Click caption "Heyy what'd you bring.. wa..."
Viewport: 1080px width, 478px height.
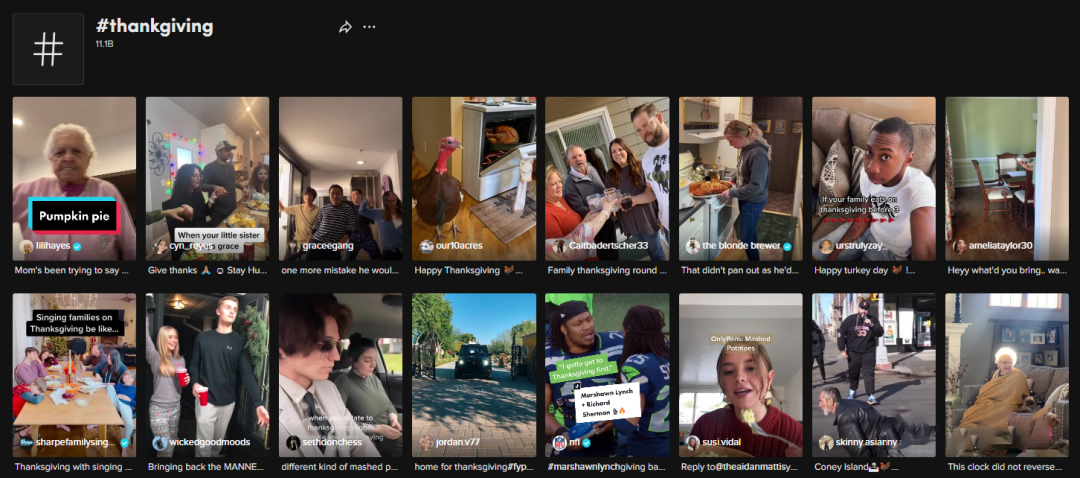pyautogui.click(x=1007, y=271)
